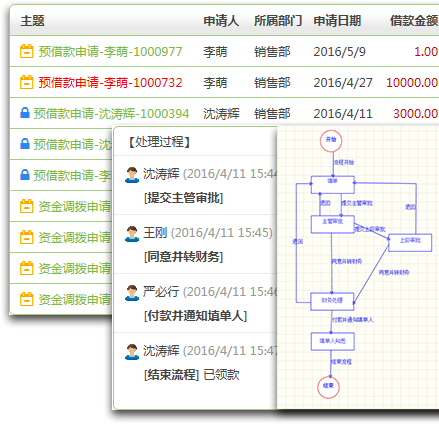439x424 pixels.
Task: Click the 借款金额 column header
Action: click(414, 21)
